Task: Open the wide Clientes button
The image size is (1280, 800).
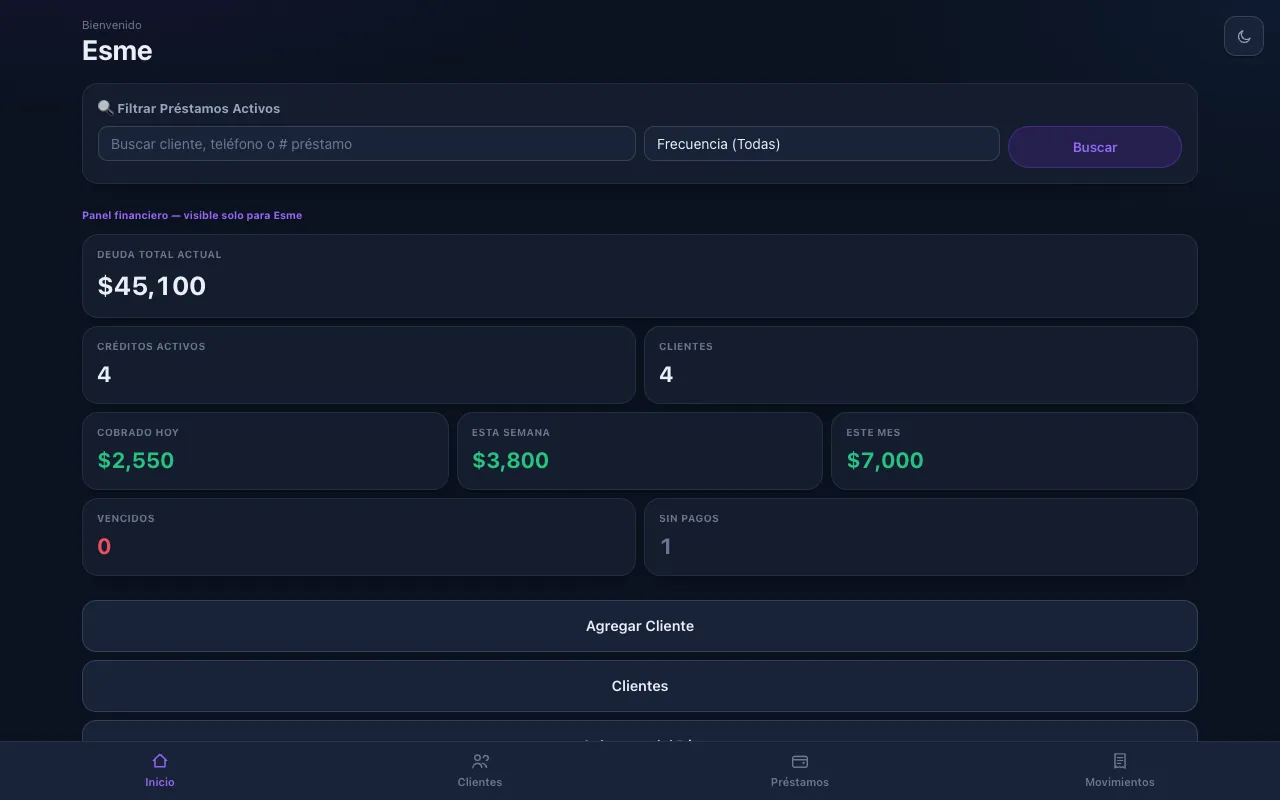Action: click(640, 686)
